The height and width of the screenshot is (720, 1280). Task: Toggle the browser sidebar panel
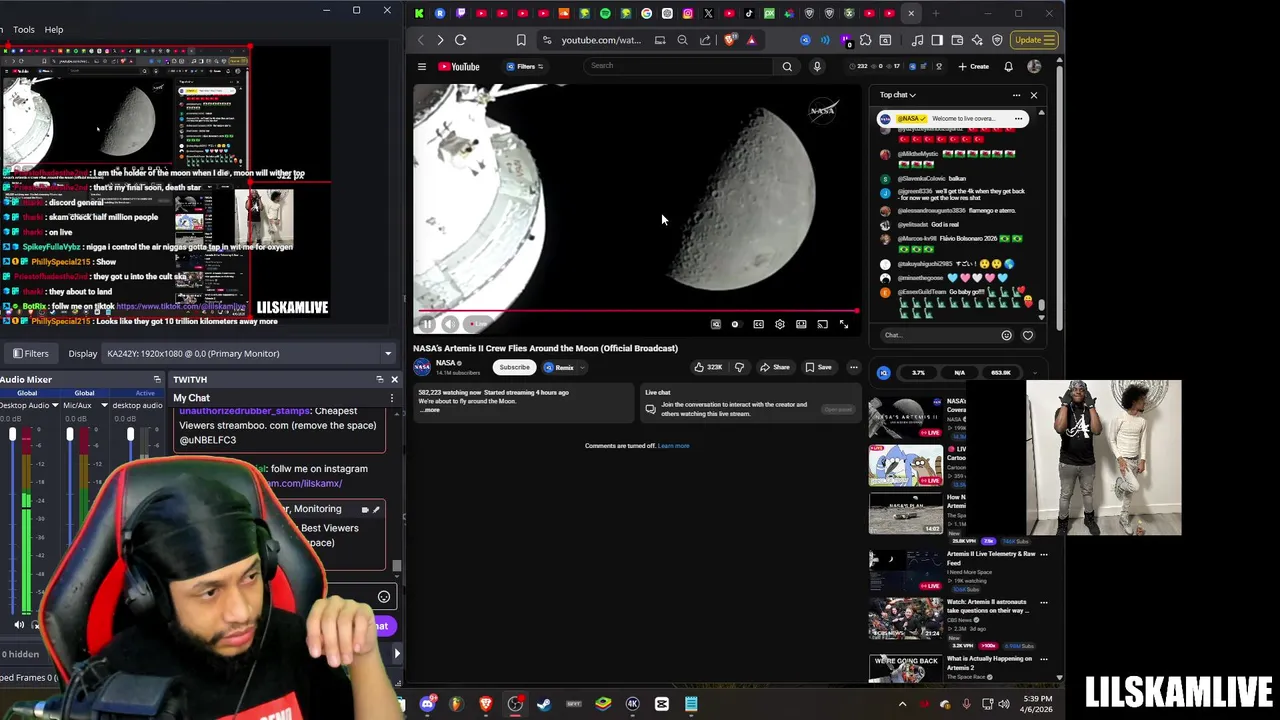point(937,40)
